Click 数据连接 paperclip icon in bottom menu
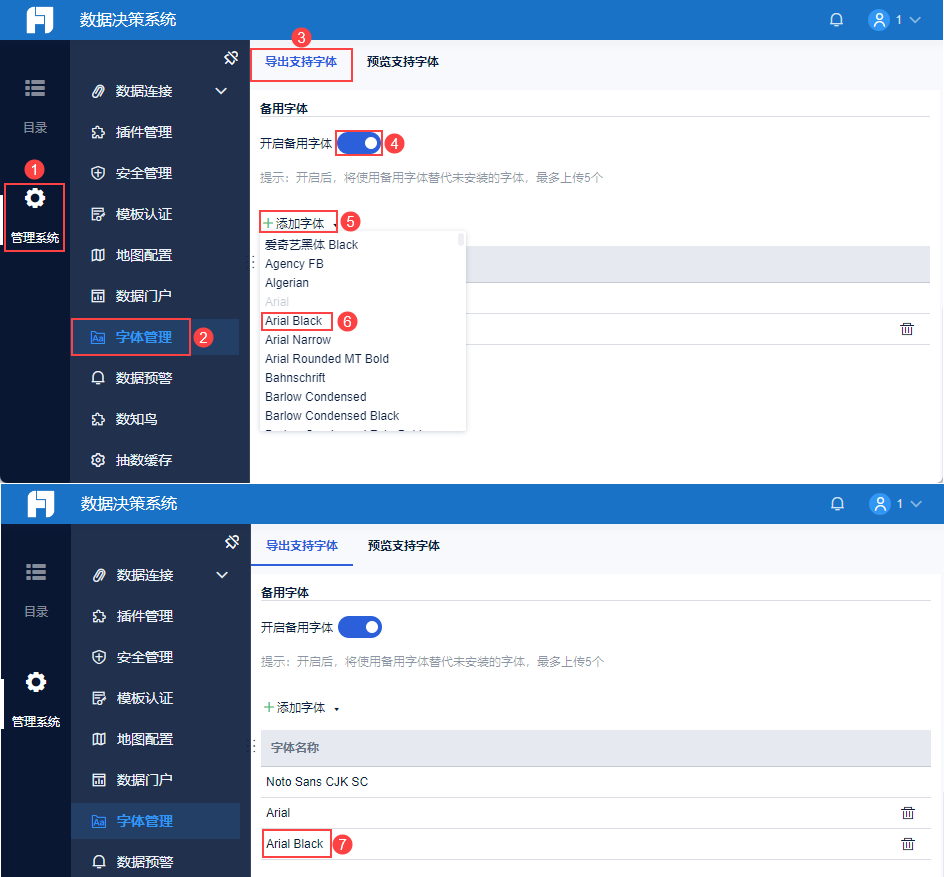944x877 pixels. coord(99,575)
